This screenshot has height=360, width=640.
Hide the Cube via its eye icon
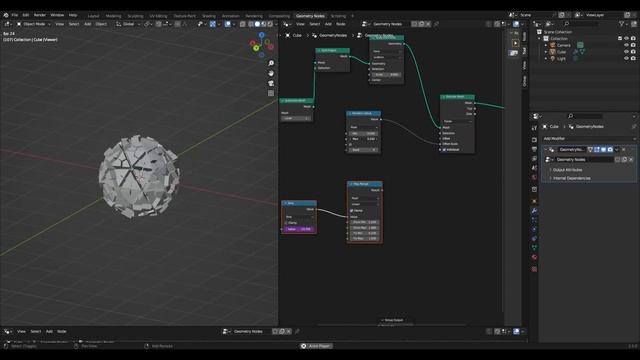tap(626, 52)
